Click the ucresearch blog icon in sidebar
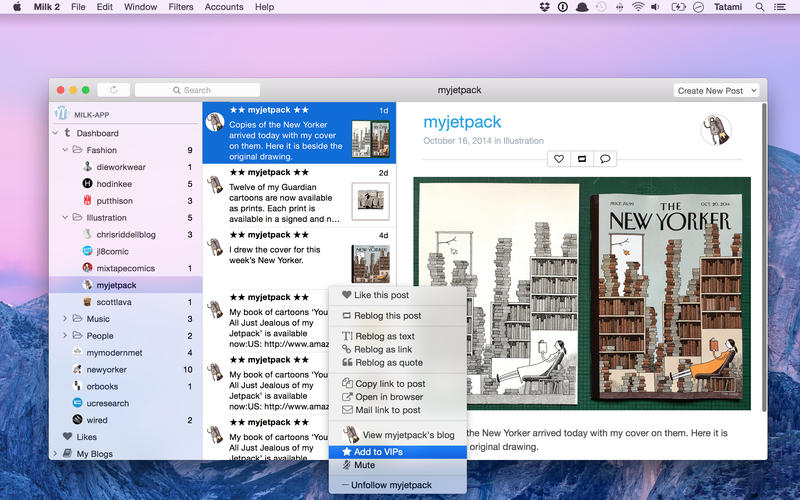 pos(77,402)
